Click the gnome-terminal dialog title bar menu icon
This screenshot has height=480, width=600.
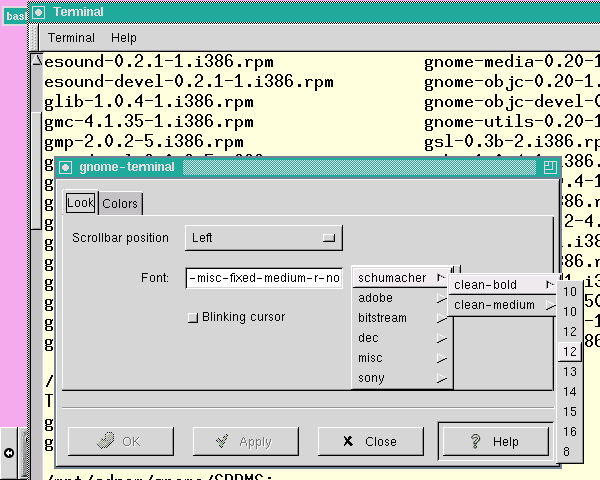point(66,167)
